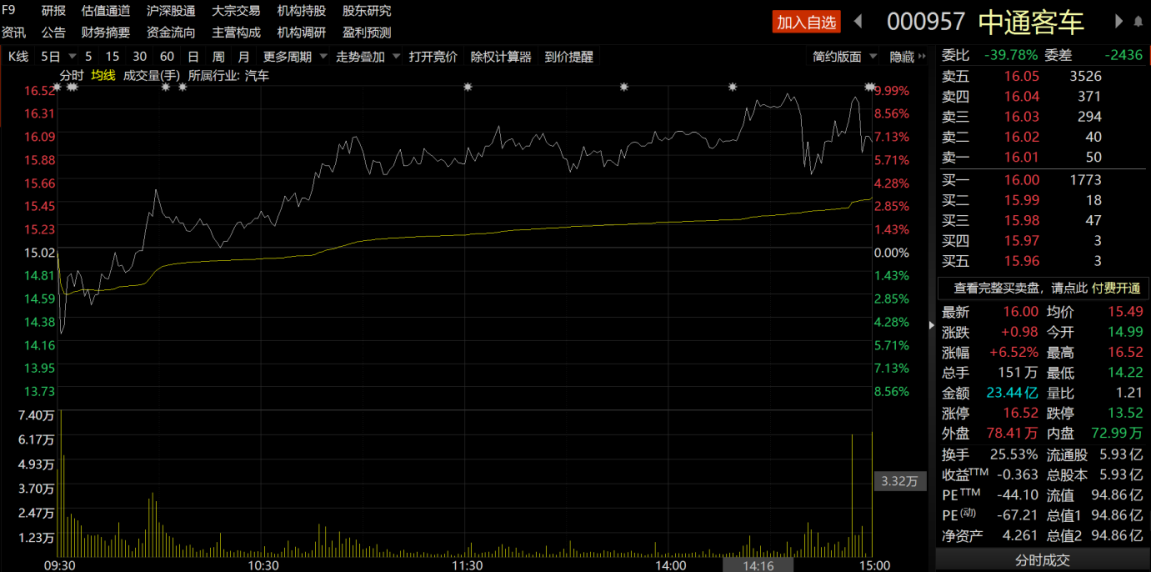
Task: Toggle the 分时 line legend
Action: (72, 75)
